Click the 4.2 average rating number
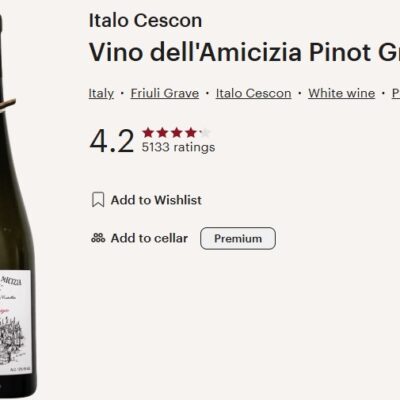Viewport: 400px width, 400px height. point(112,141)
